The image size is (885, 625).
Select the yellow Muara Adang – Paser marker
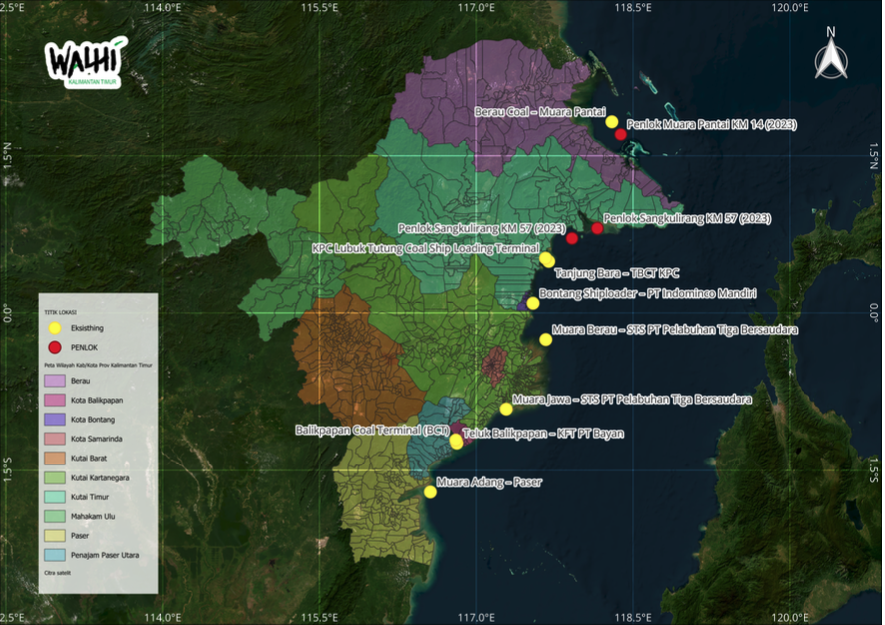click(430, 492)
